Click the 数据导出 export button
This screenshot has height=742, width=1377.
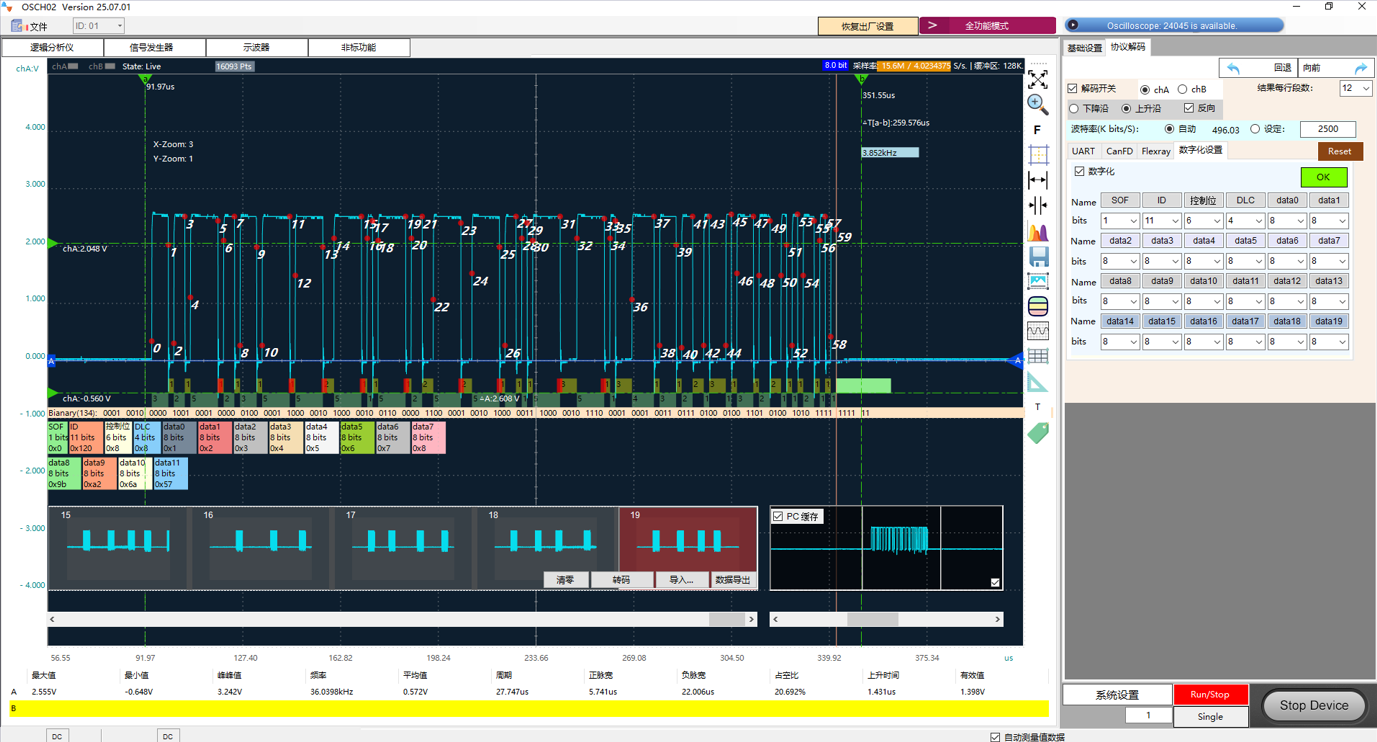click(733, 580)
